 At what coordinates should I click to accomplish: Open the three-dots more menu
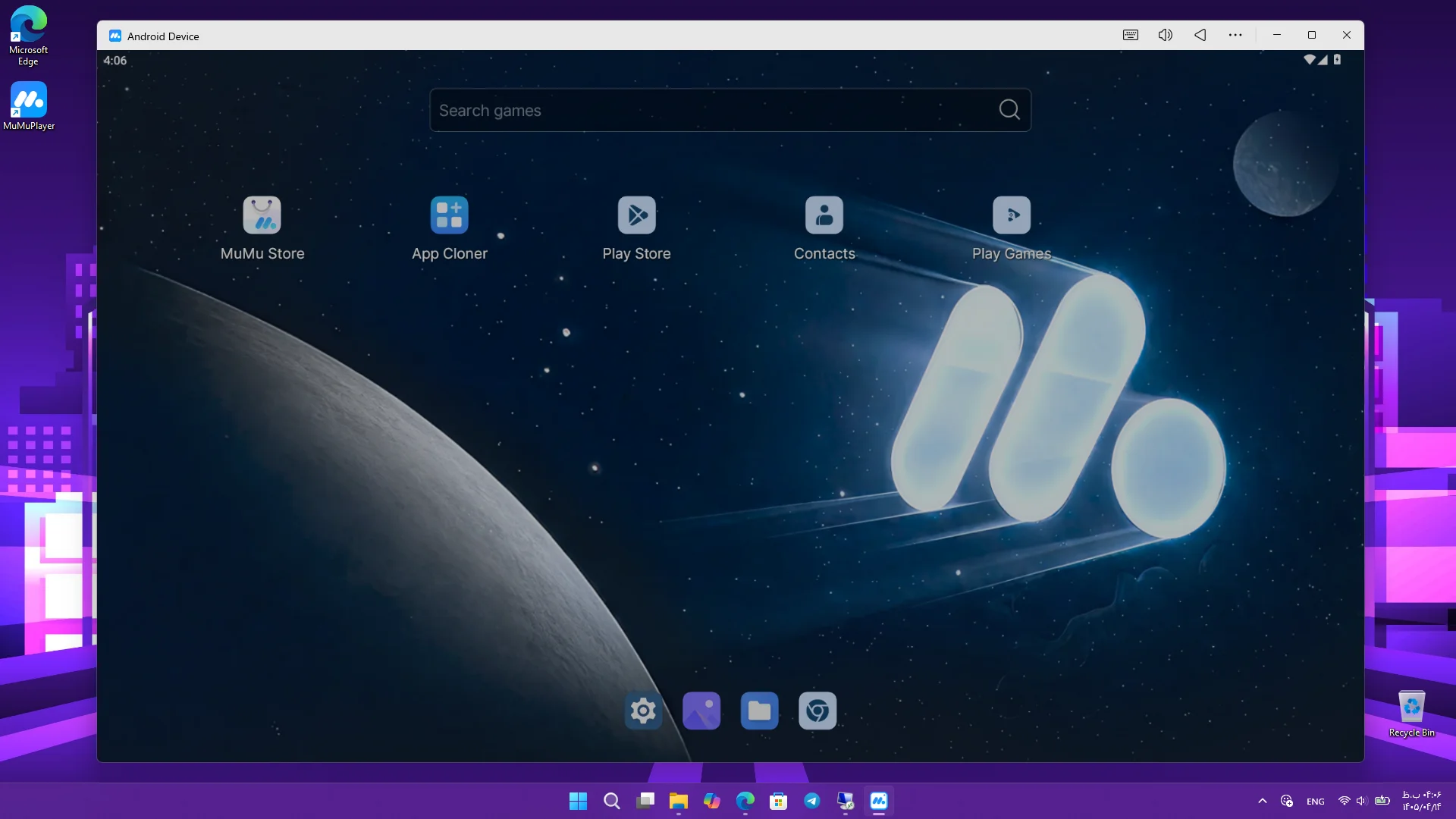coord(1235,35)
